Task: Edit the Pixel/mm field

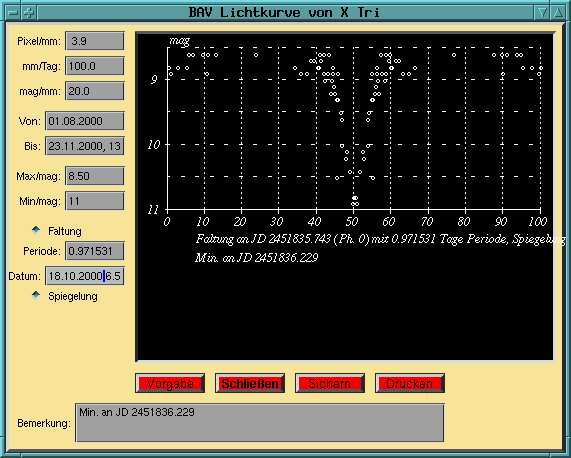Action: [x=95, y=41]
